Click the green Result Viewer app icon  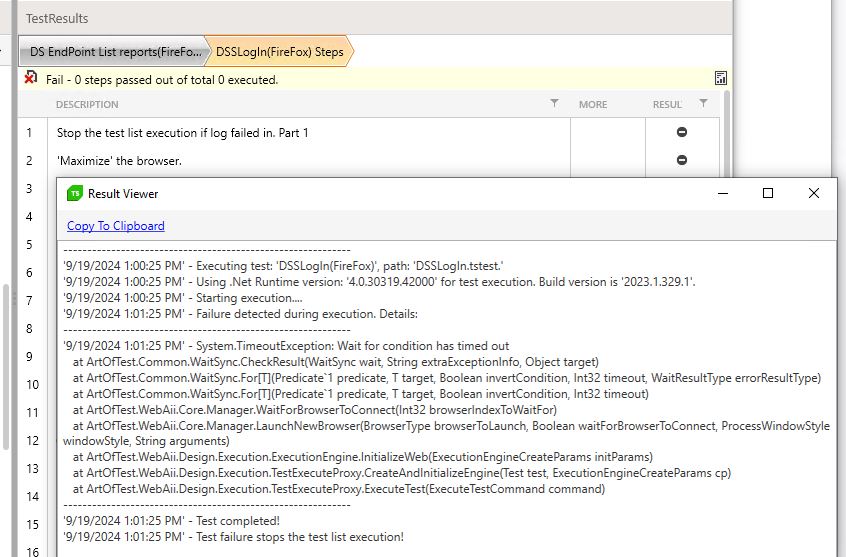click(75, 194)
